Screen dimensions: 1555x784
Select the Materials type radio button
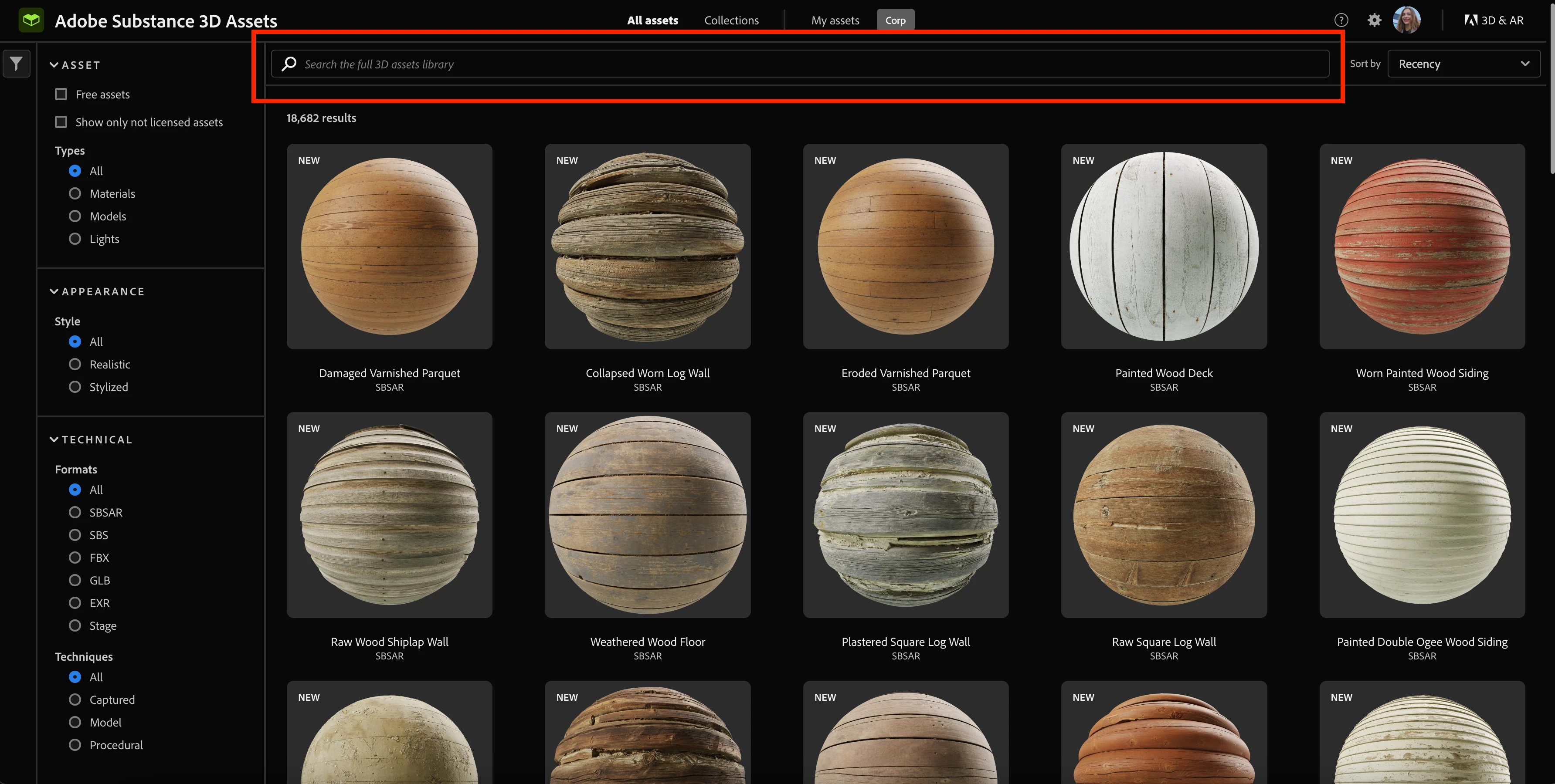(75, 193)
